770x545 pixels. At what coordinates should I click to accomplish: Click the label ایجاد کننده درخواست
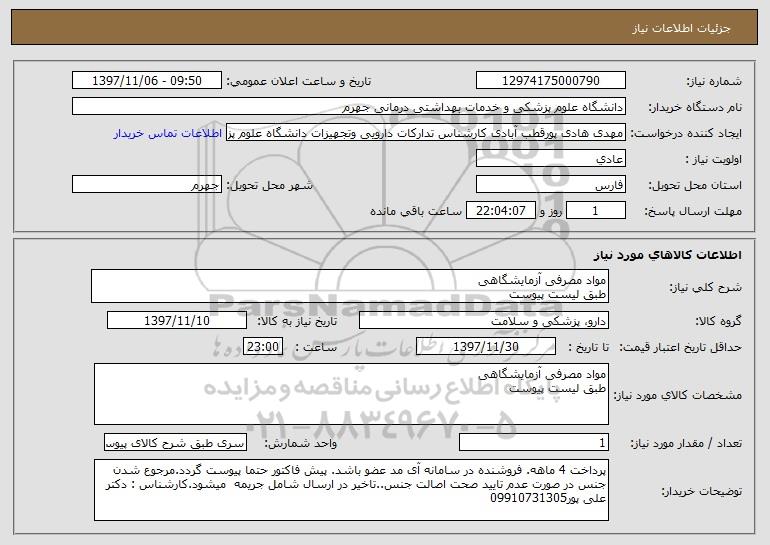686,134
